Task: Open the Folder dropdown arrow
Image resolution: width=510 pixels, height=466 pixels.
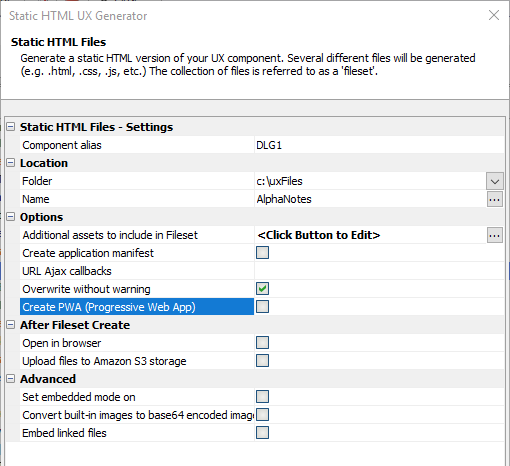Action: pos(495,181)
